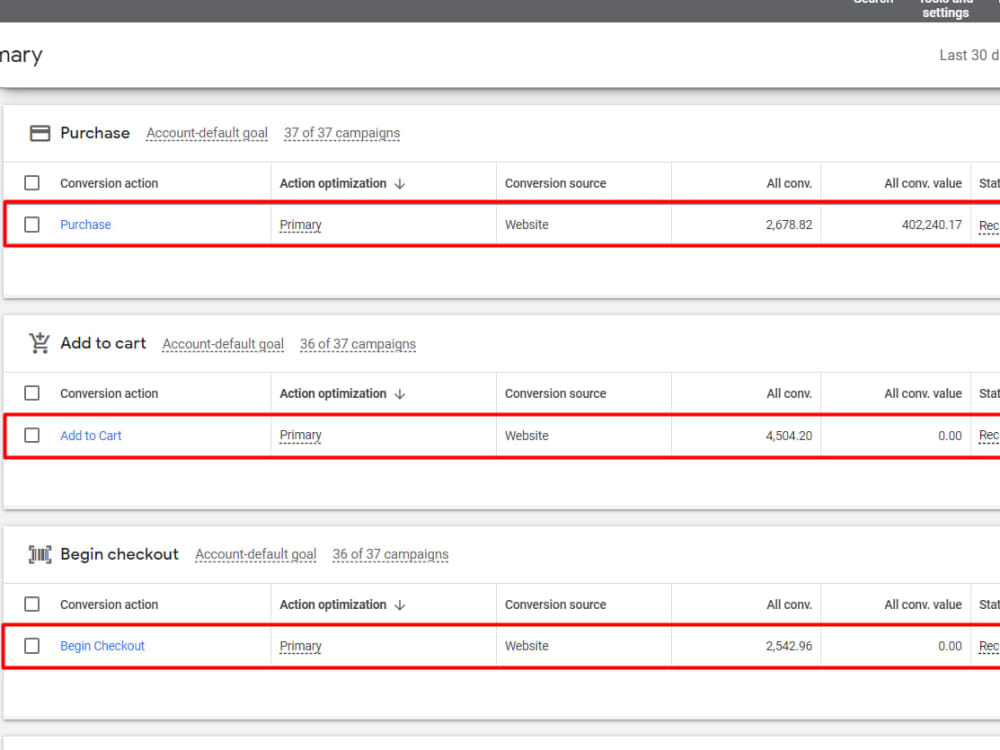This screenshot has width=1000, height=750.
Task: Click Conversion action header in Begin checkout table
Action: pyautogui.click(x=109, y=605)
